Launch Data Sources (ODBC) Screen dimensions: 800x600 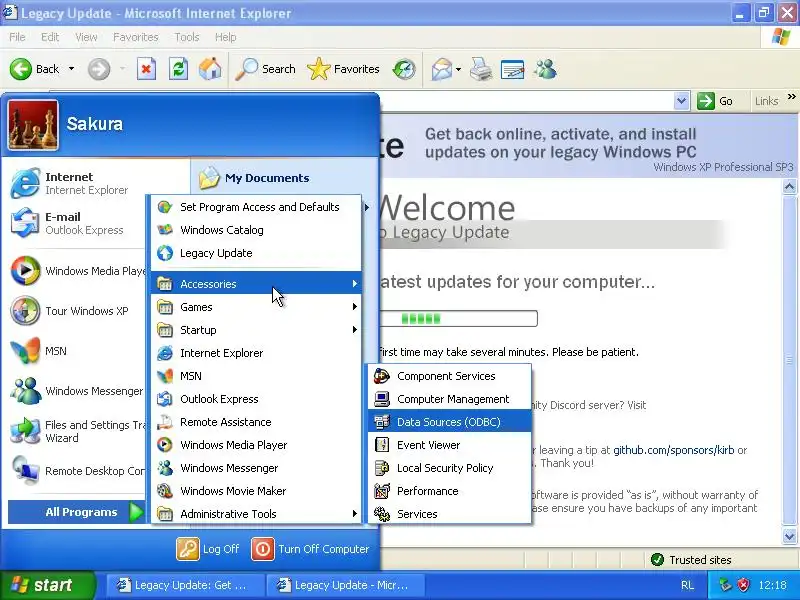tap(449, 422)
